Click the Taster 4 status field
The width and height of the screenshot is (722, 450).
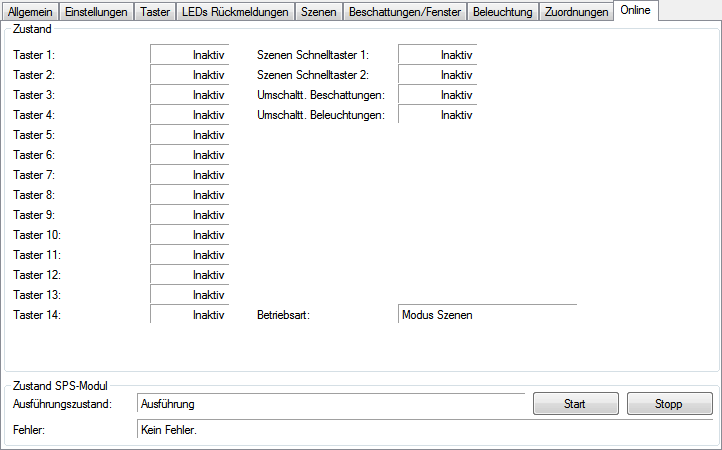pos(190,114)
